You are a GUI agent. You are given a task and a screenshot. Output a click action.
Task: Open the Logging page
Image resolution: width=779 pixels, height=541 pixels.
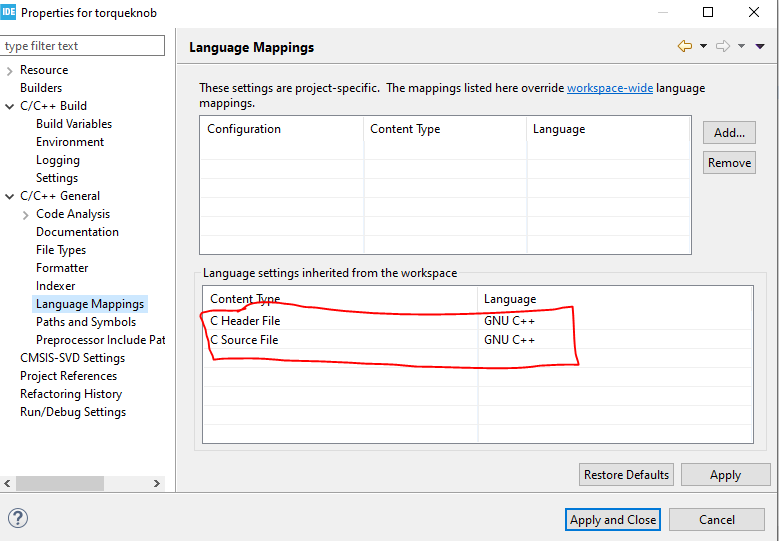[x=58, y=160]
